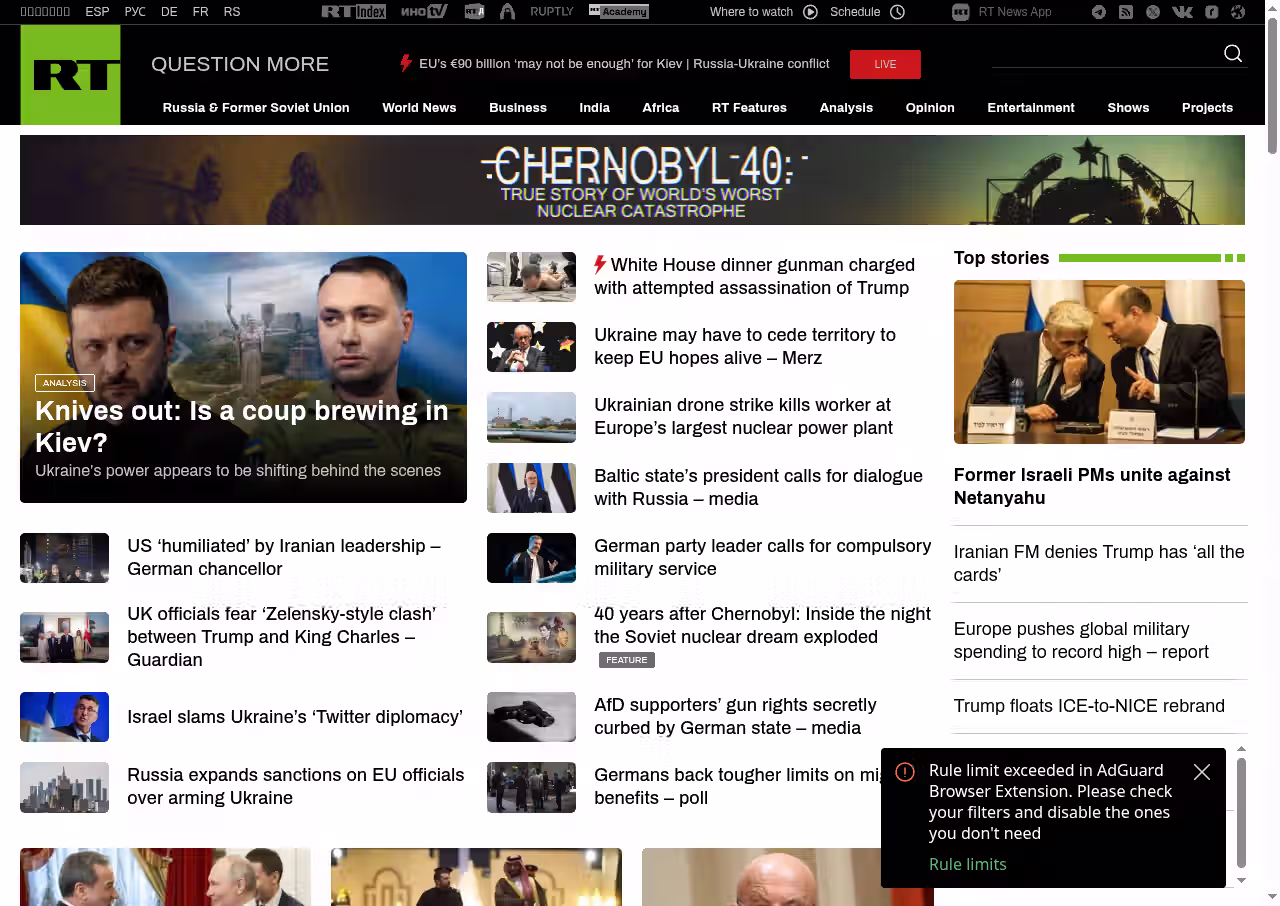Open RT's VK social icon
Screen dimensions: 1280x906
coord(1182,12)
